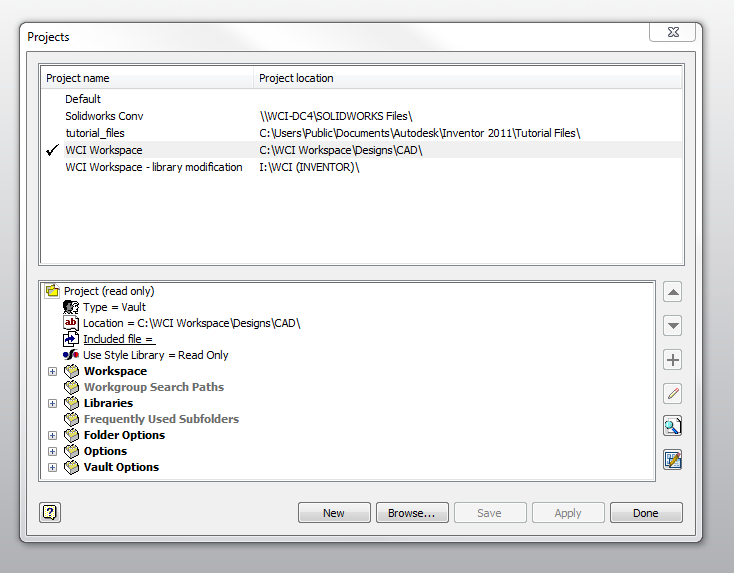Click the Workgroup Search Paths folder icon
The image size is (734, 573).
(x=72, y=387)
